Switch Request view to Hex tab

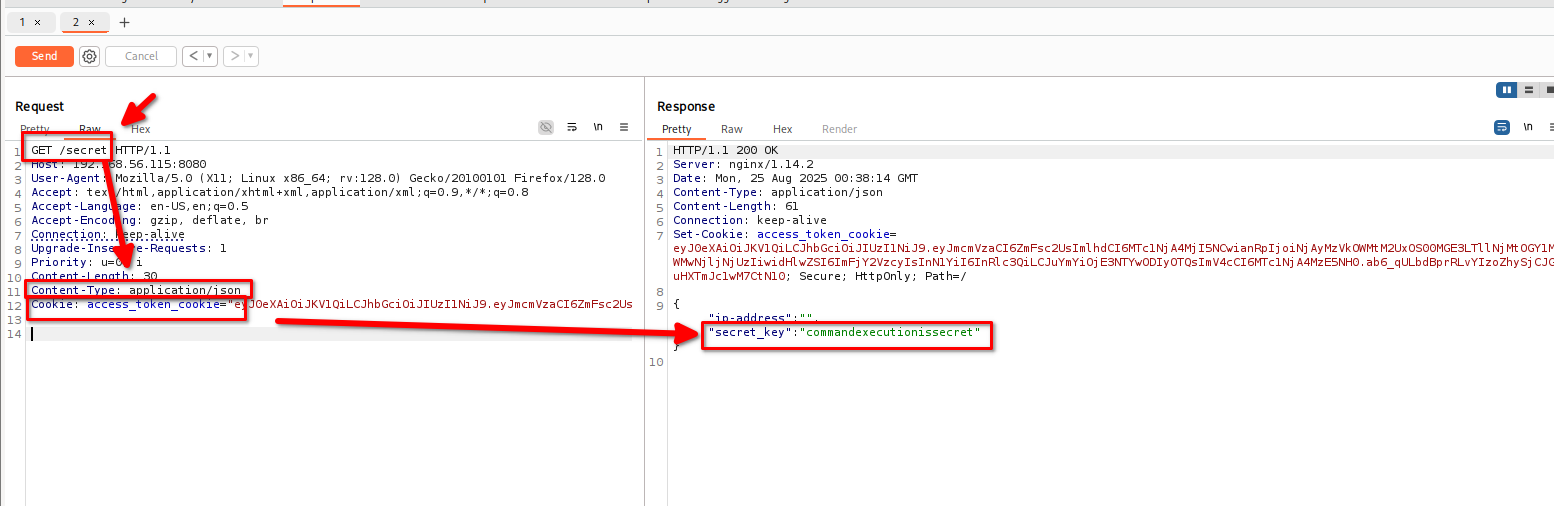point(141,129)
